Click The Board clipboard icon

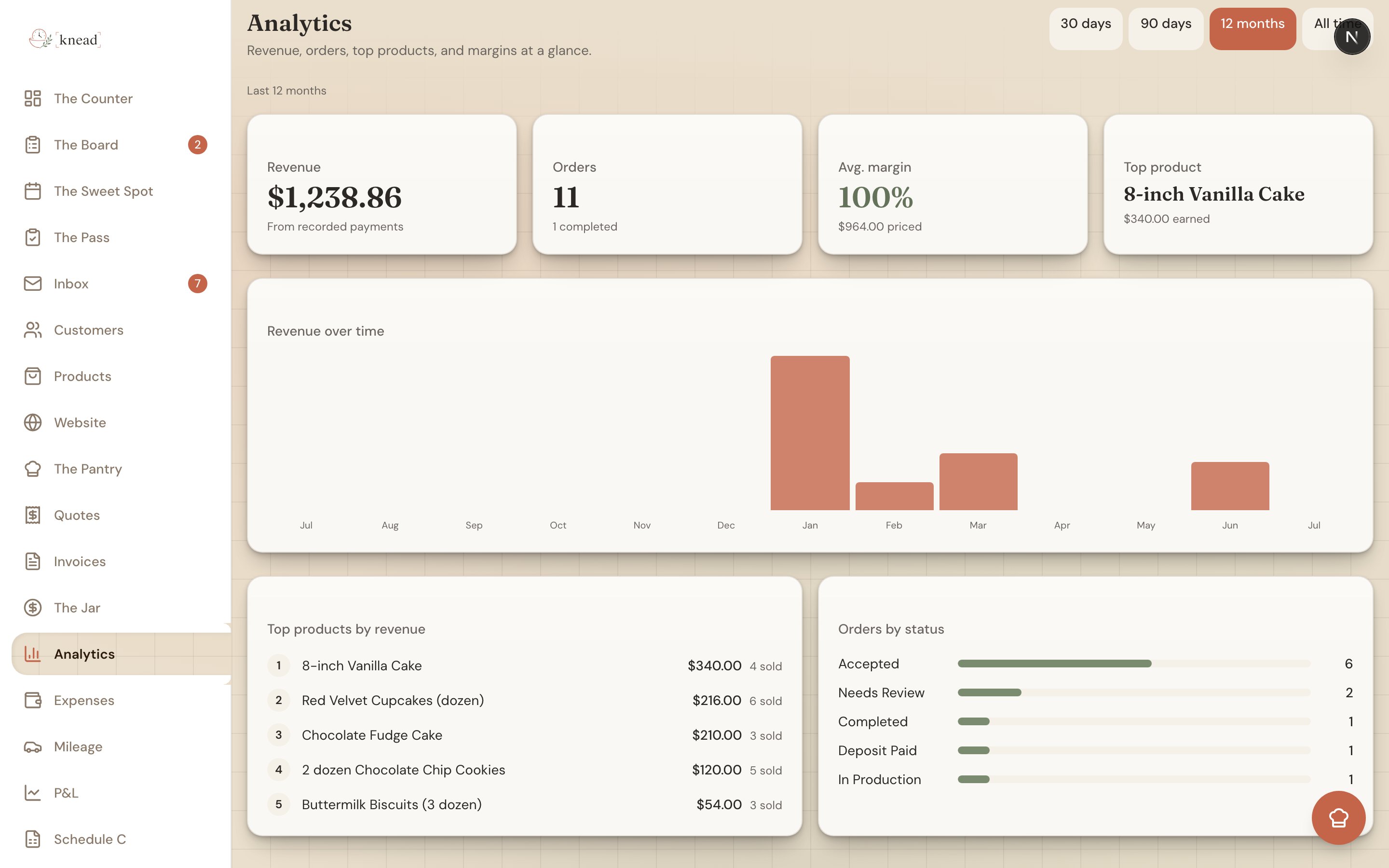click(x=33, y=145)
